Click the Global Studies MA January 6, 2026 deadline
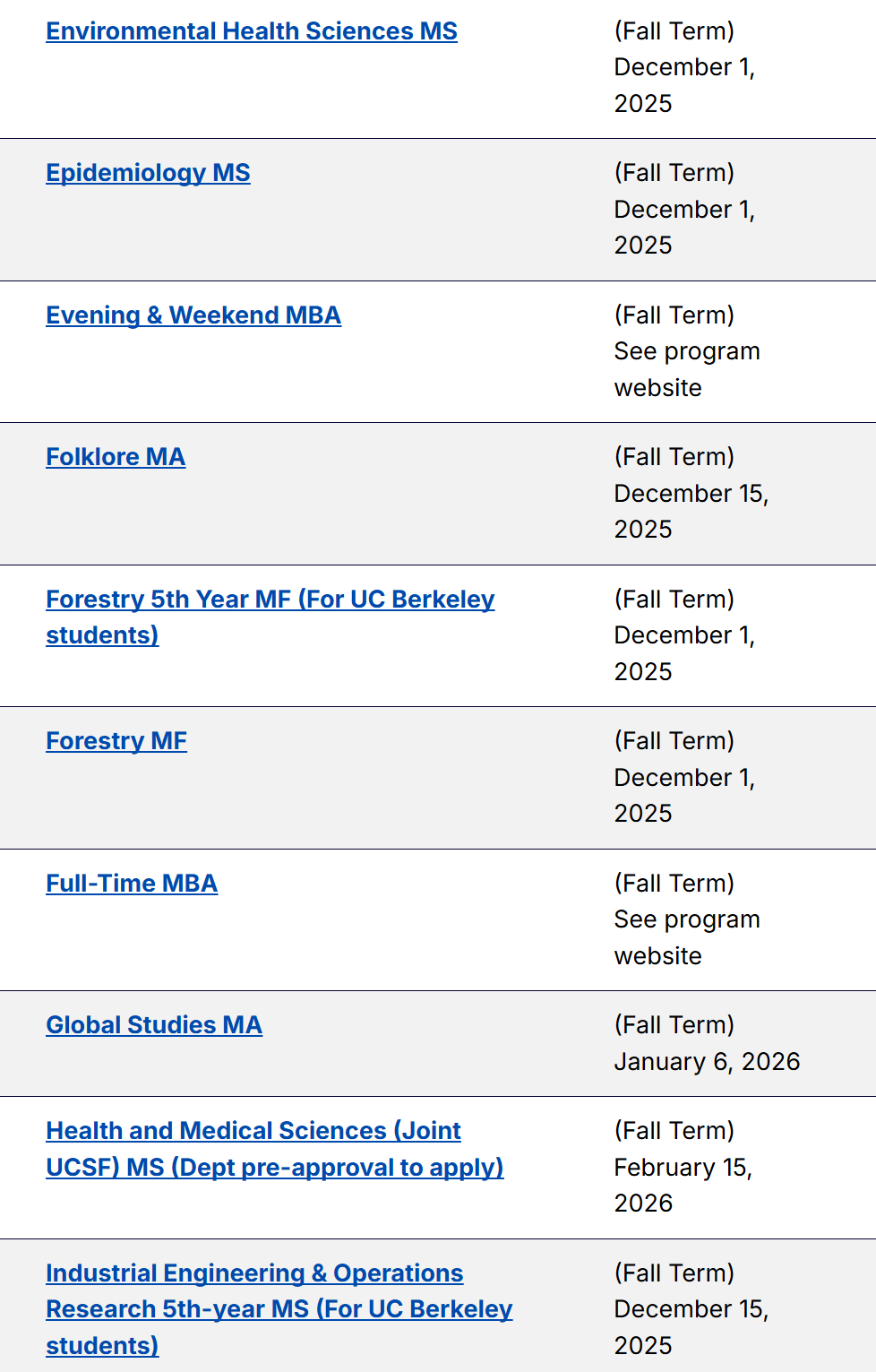The width and height of the screenshot is (876, 1372). click(707, 1062)
